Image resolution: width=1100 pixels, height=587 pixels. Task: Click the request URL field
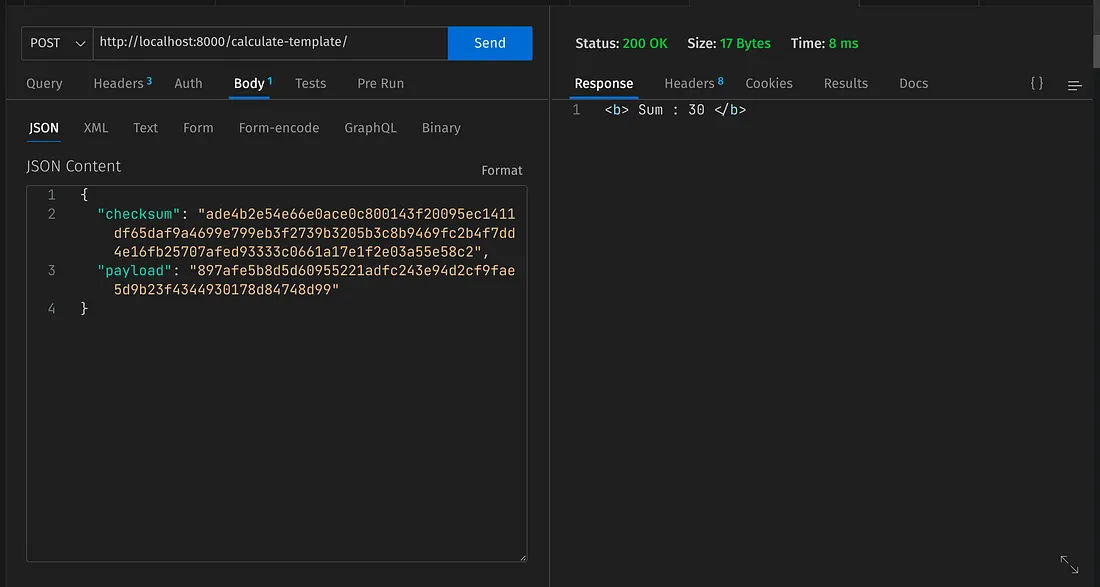pyautogui.click(x=270, y=43)
